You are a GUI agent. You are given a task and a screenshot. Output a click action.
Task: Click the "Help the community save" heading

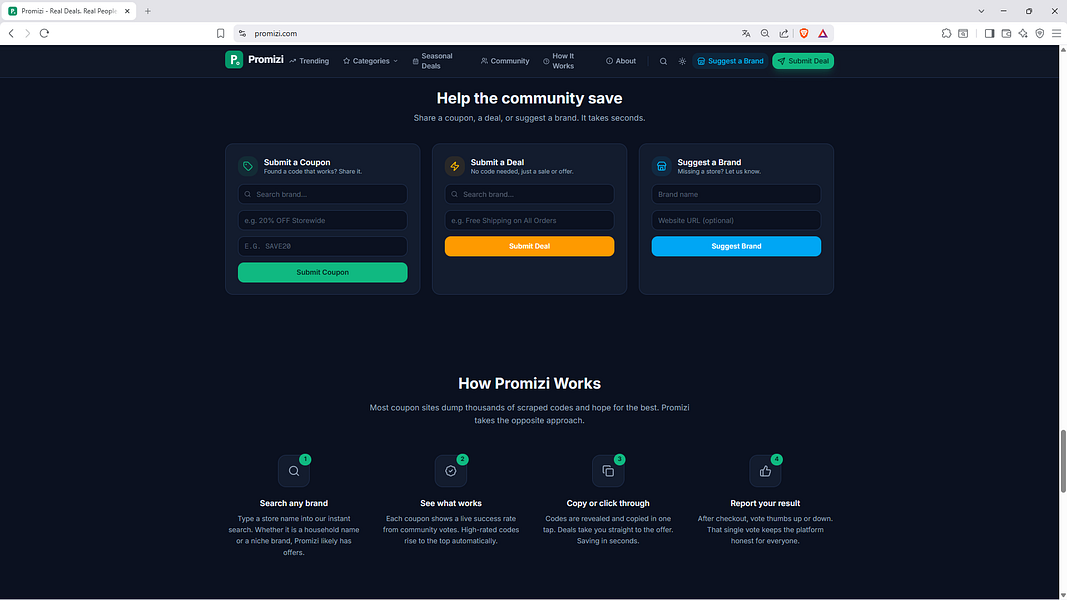[x=529, y=98]
